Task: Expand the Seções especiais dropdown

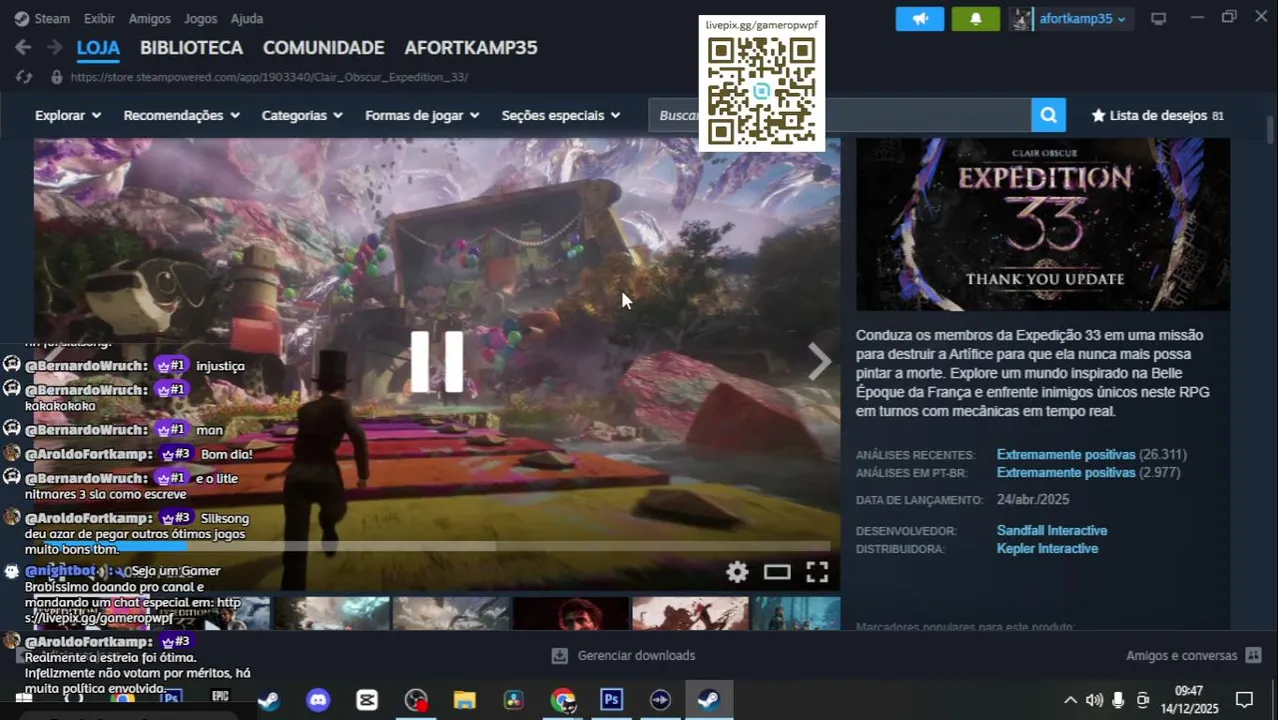Action: click(561, 115)
